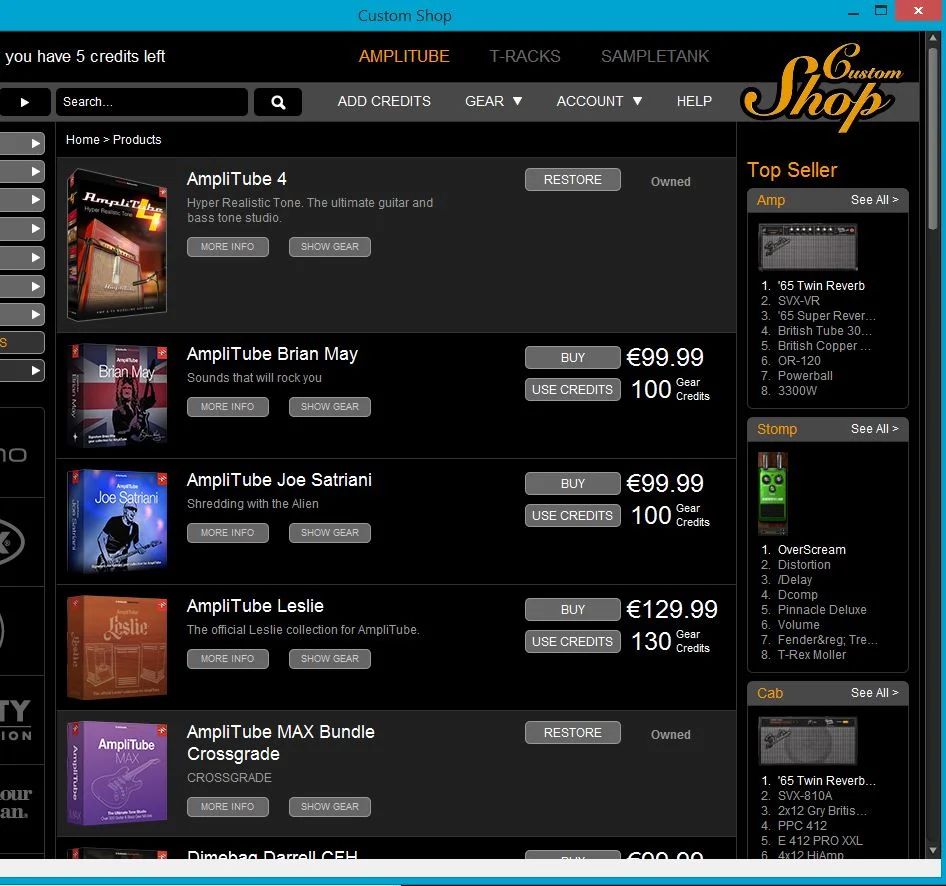Open the AmpliTube 4 box art
This screenshot has height=886, width=946.
[x=117, y=244]
